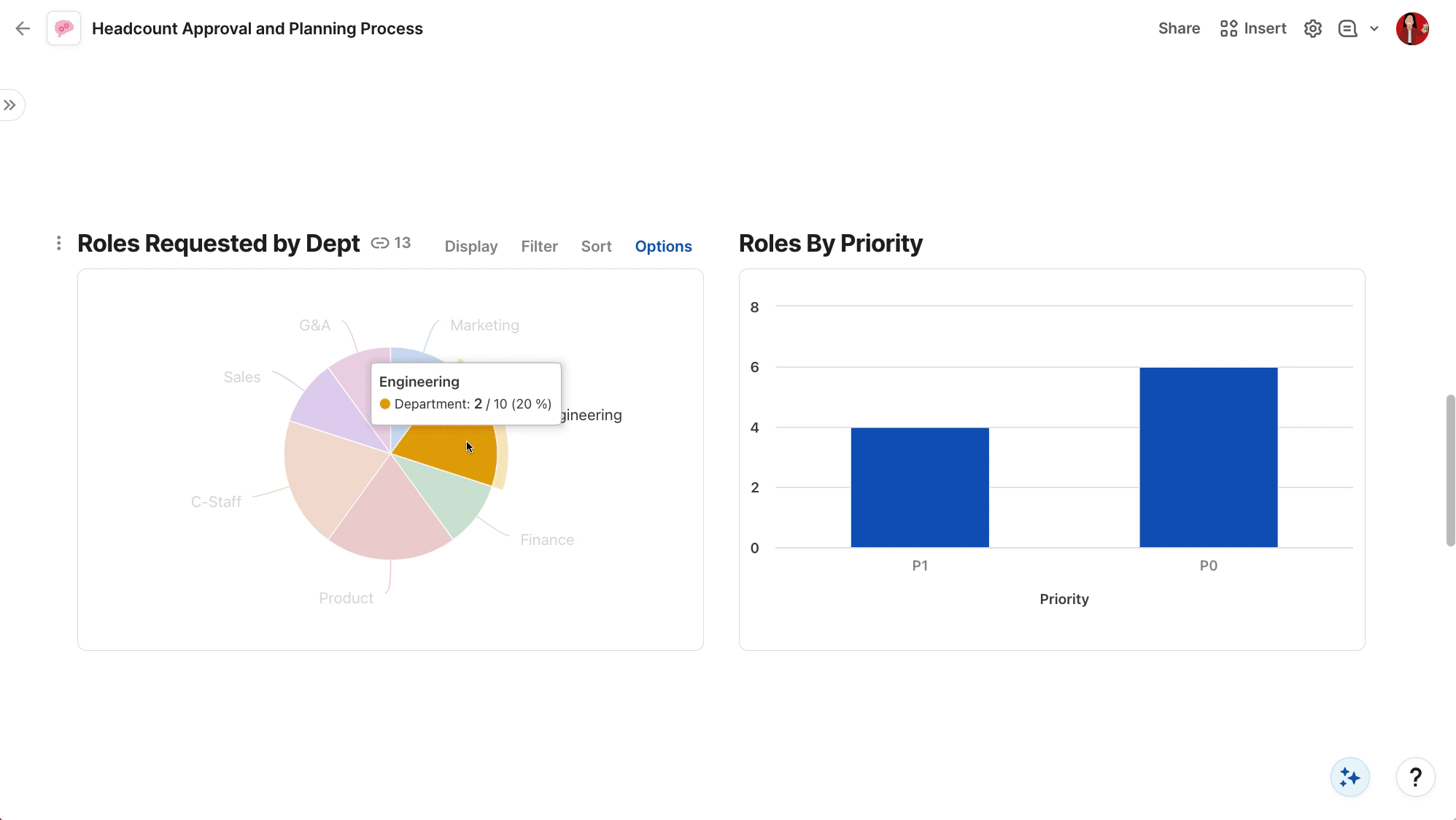1456x820 pixels.
Task: Open the user profile avatar menu
Action: point(1412,28)
